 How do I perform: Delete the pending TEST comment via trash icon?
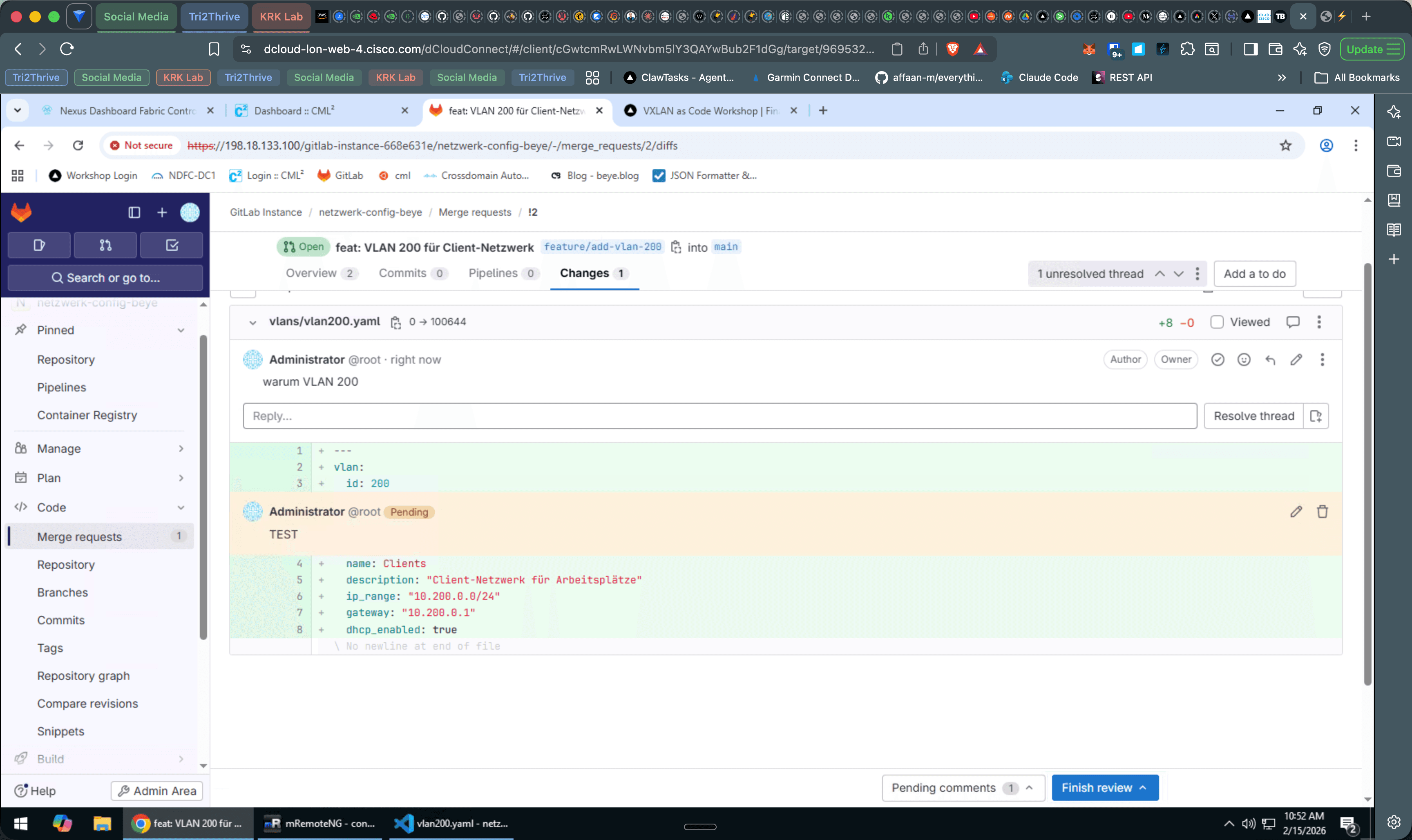1323,512
